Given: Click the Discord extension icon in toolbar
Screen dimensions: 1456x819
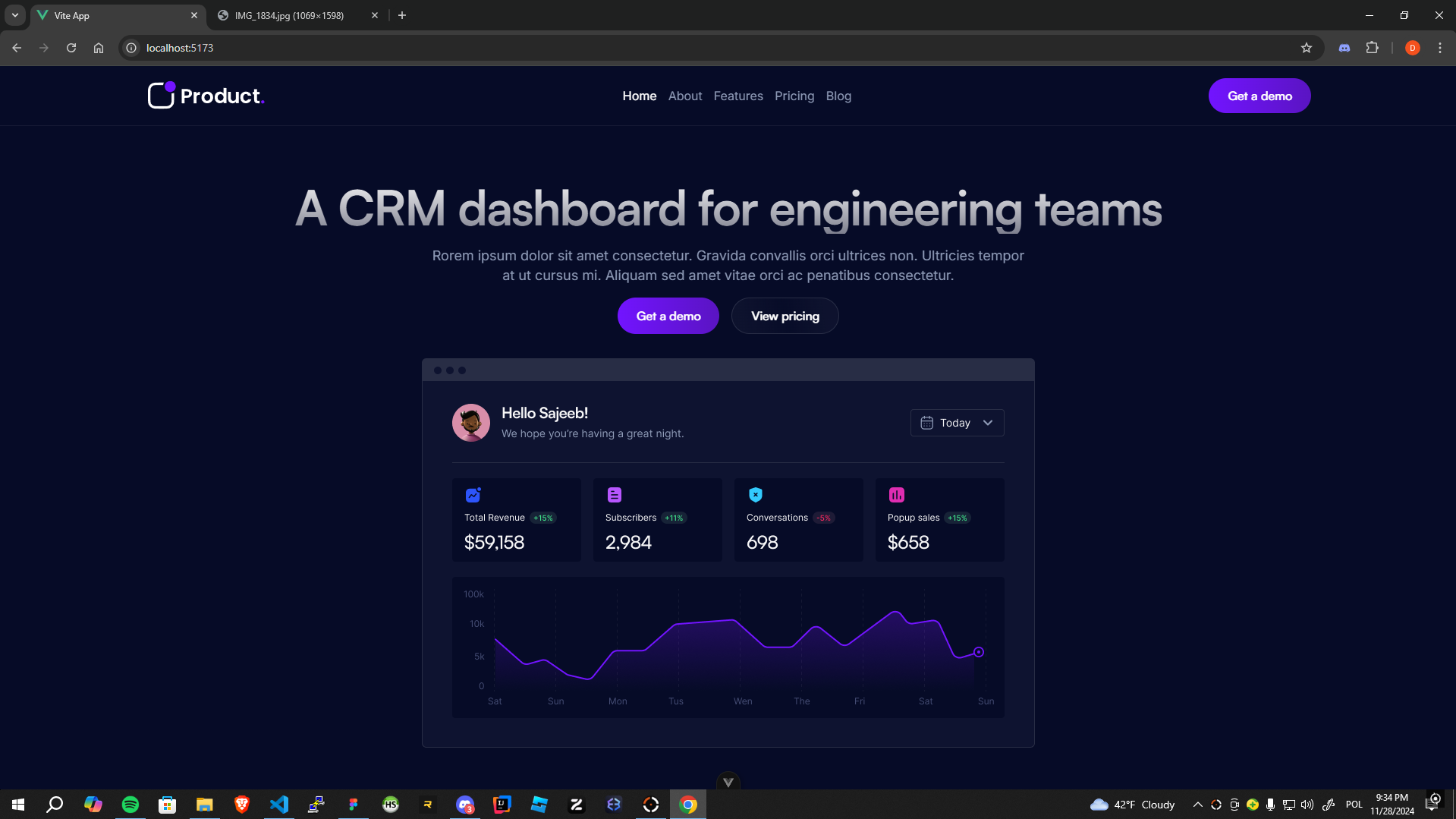Looking at the screenshot, I should pyautogui.click(x=1344, y=48).
